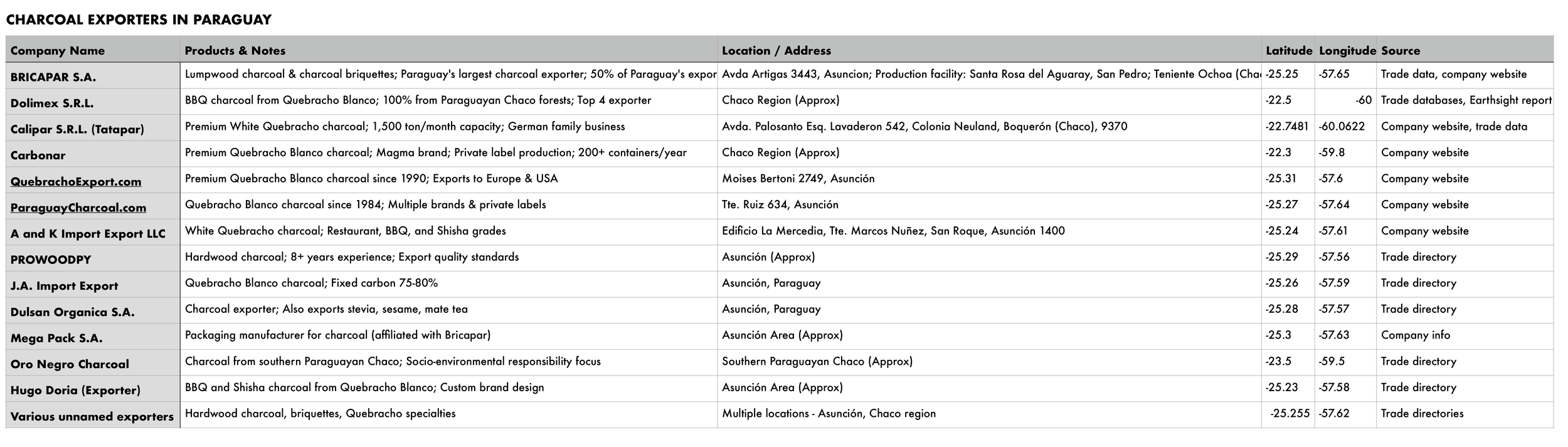The width and height of the screenshot is (1568, 447).
Task: Click the BBQ charcoal from Quebracho Blanco; 100% cell
Action: point(448,100)
